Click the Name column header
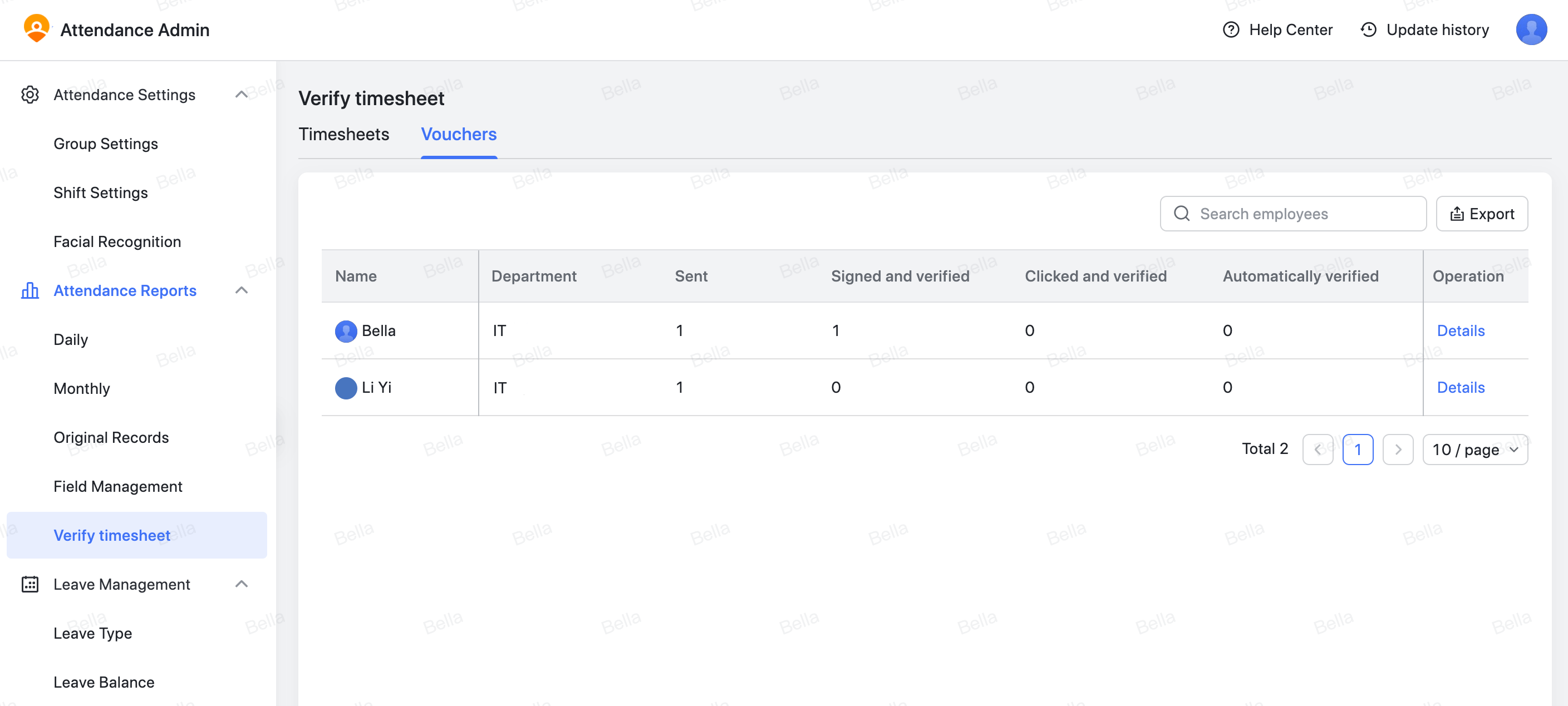1568x706 pixels. (x=356, y=277)
